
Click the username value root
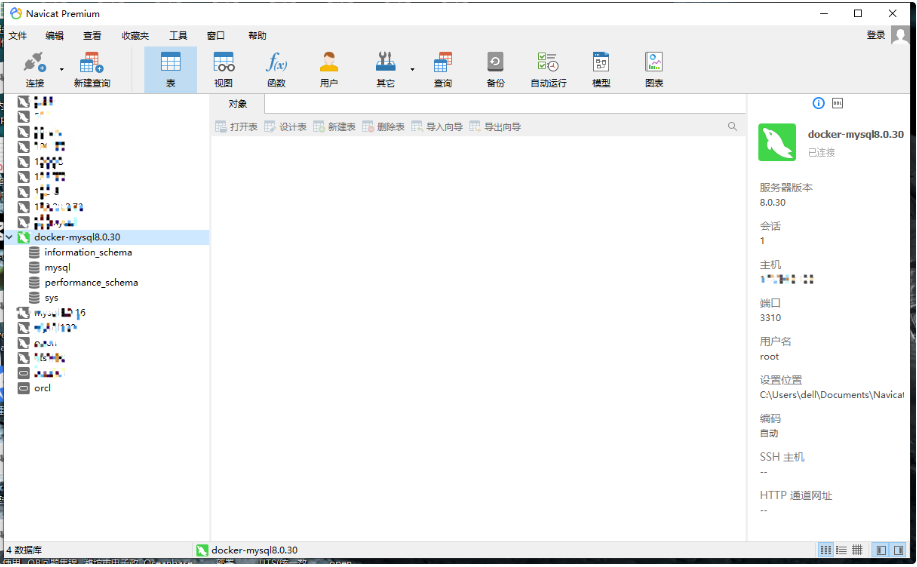(769, 357)
